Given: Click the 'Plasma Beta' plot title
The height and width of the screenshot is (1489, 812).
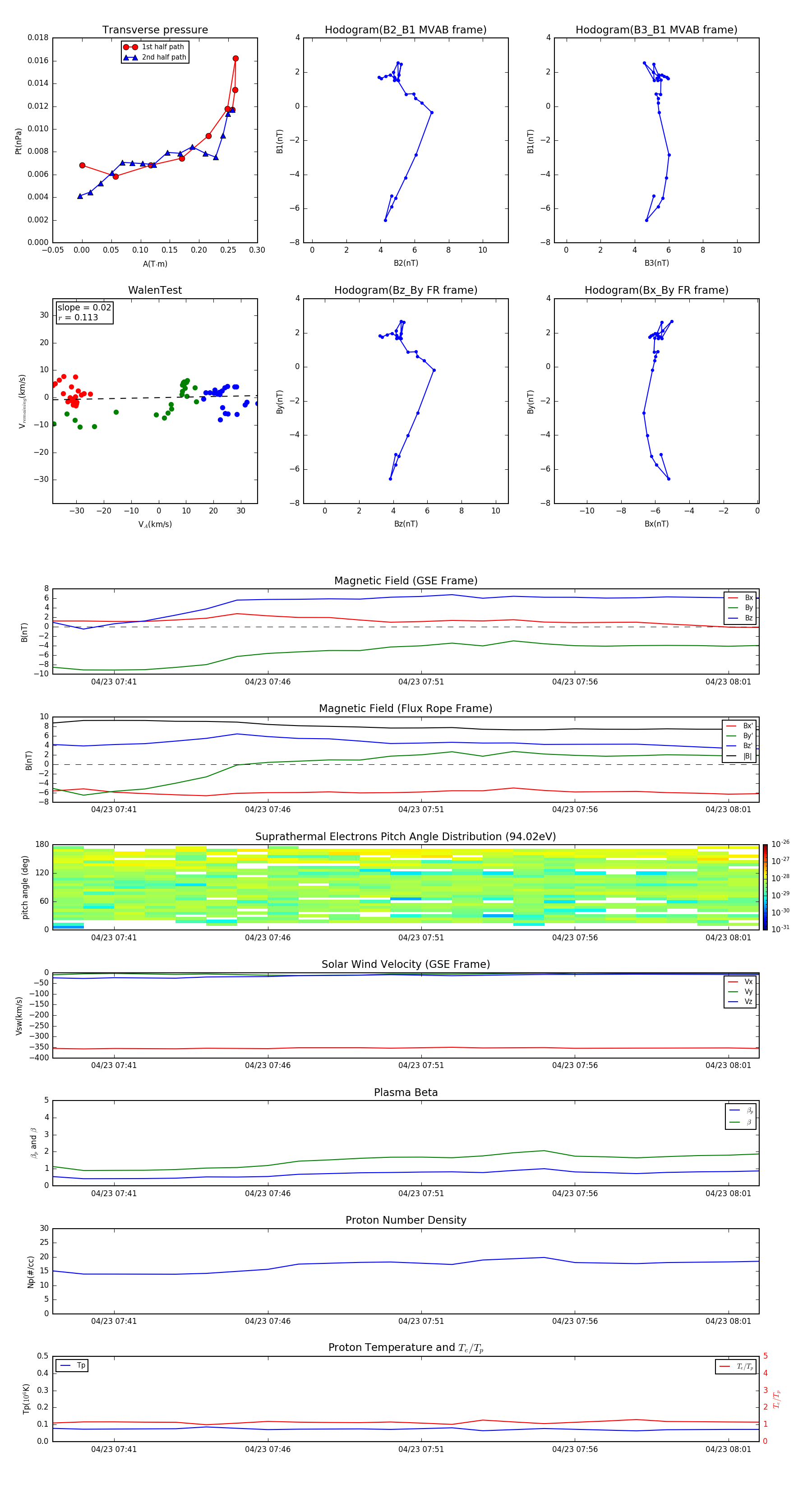Looking at the screenshot, I should (406, 1092).
